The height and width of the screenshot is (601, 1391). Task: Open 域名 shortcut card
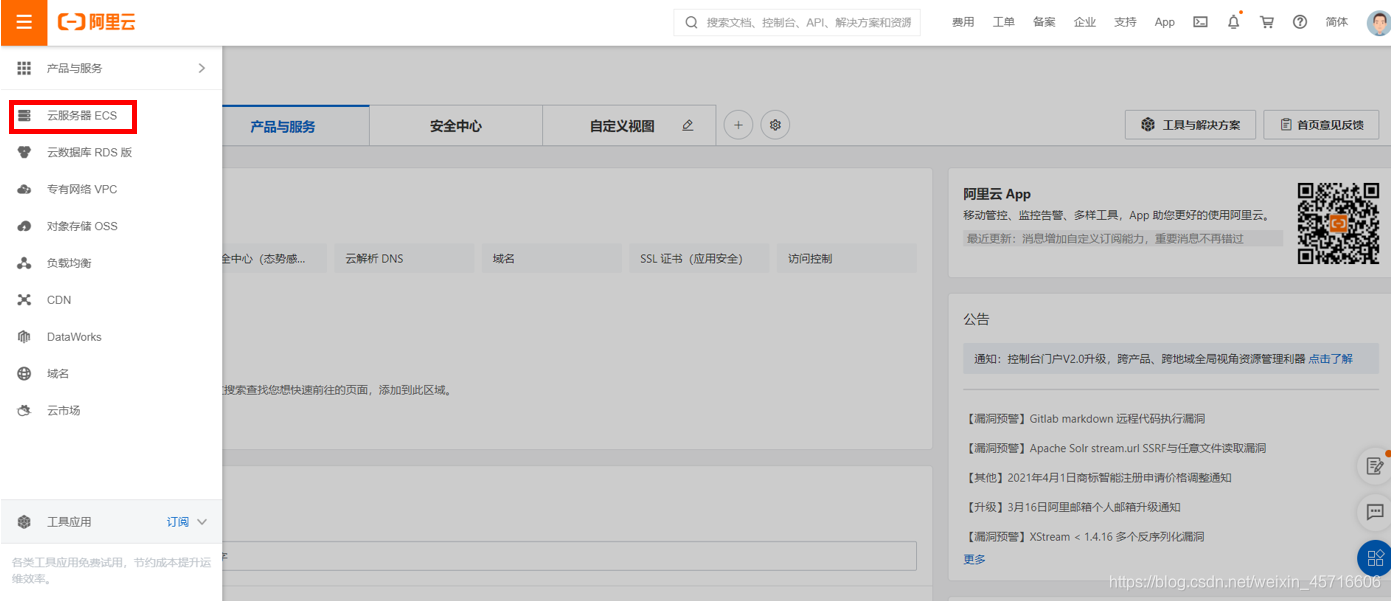[x=552, y=258]
